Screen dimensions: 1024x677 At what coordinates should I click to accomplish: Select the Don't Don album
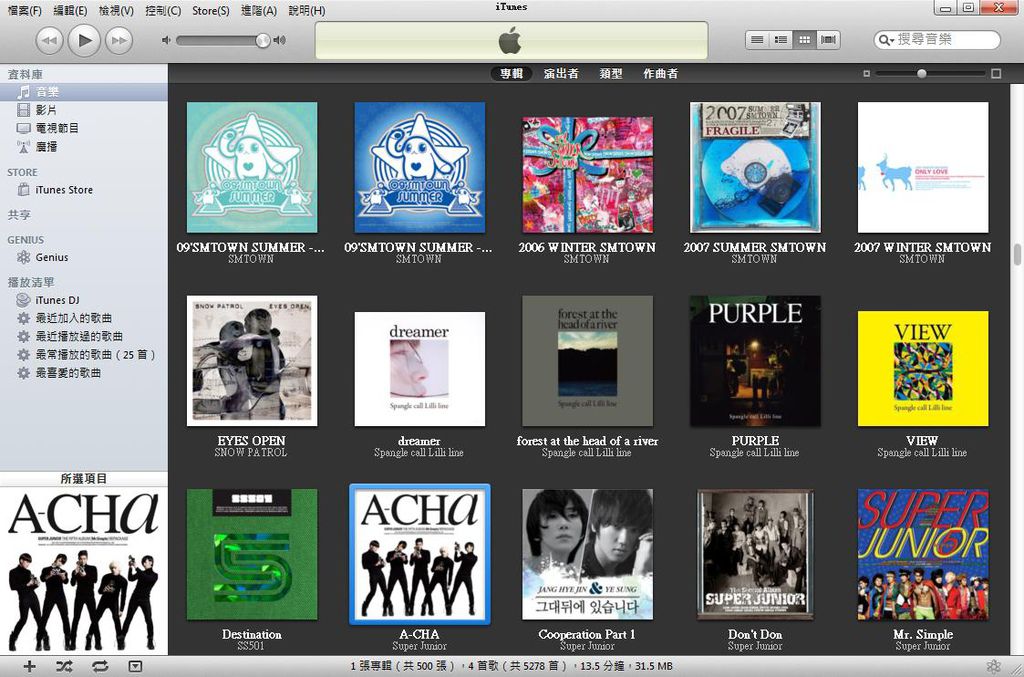tap(755, 554)
